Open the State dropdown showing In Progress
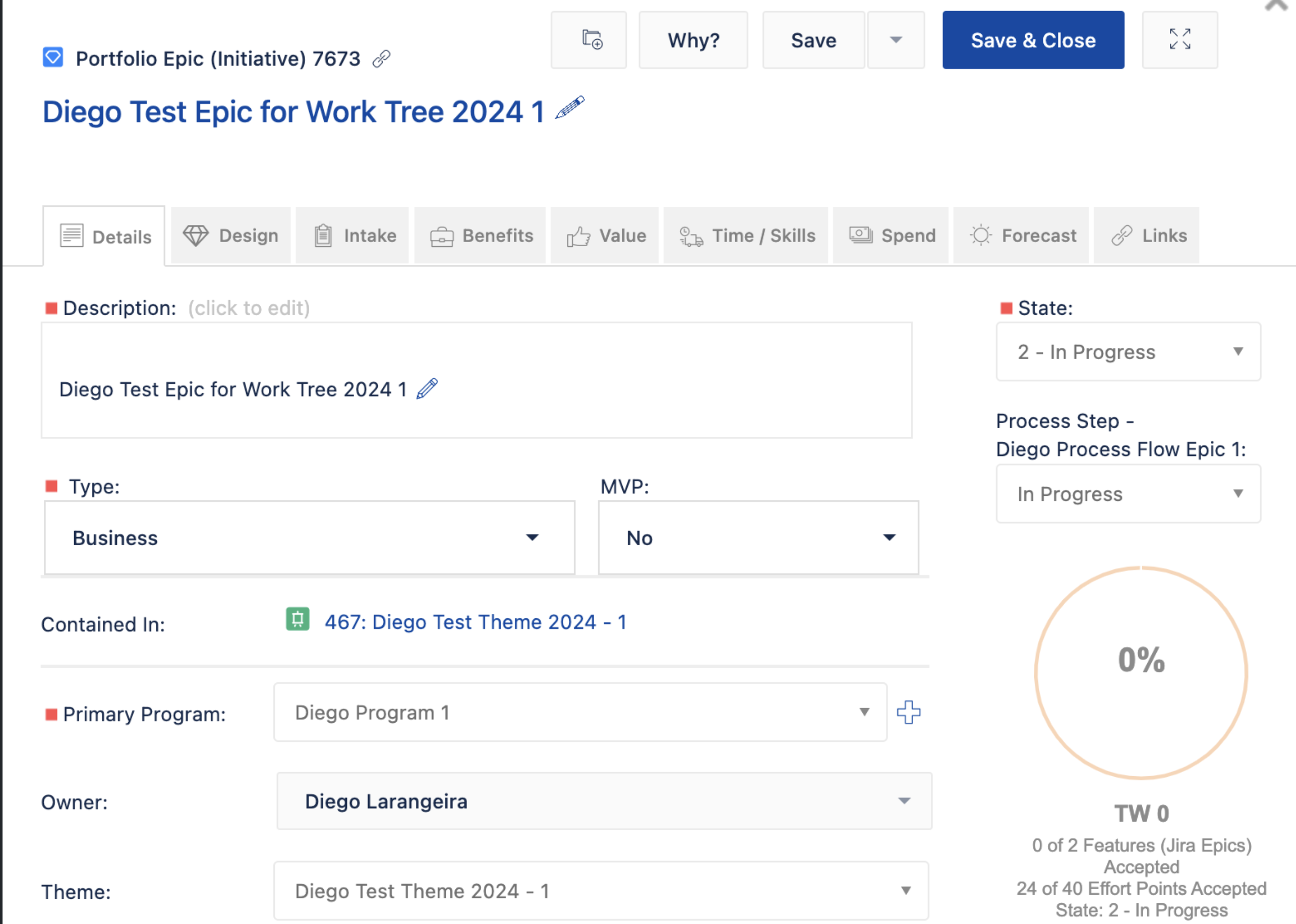Screen dimensions: 1296x924 pos(1128,352)
